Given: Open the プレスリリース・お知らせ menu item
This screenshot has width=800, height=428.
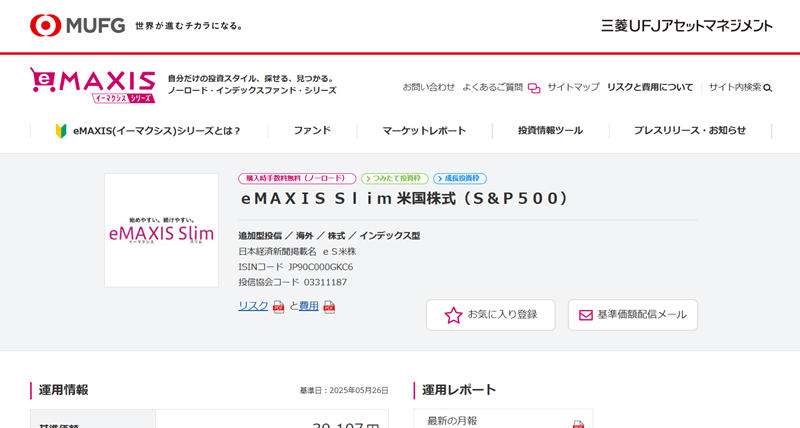Looking at the screenshot, I should click(x=690, y=131).
